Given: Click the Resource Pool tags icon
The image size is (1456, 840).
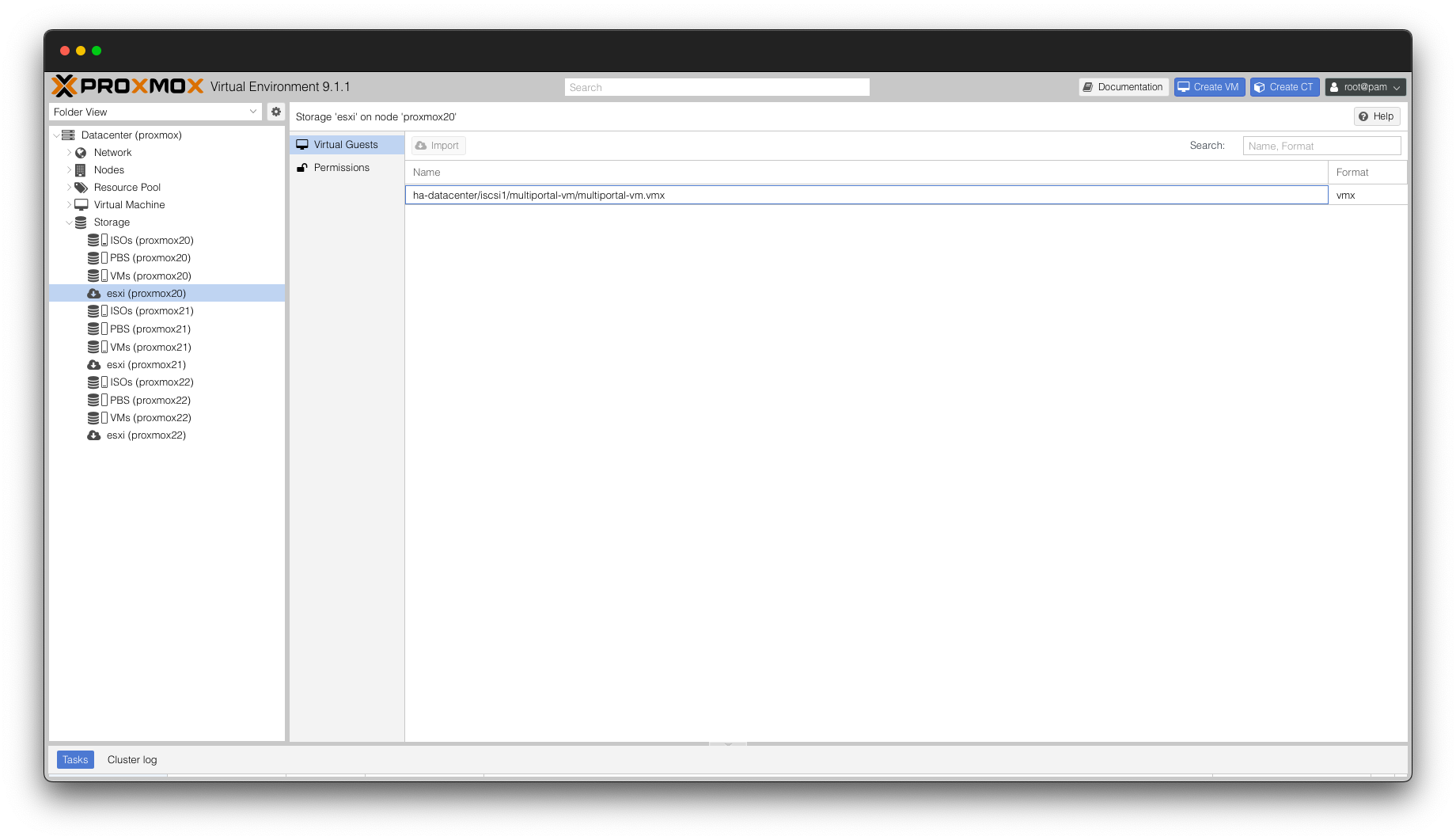Looking at the screenshot, I should 81,188.
